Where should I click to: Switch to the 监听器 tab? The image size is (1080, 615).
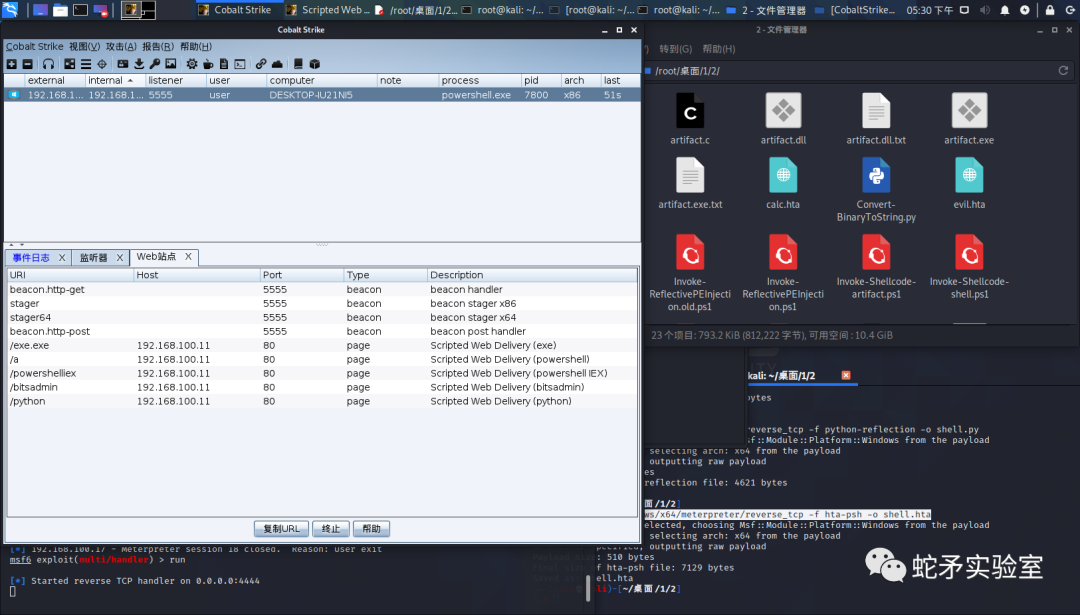coord(94,258)
